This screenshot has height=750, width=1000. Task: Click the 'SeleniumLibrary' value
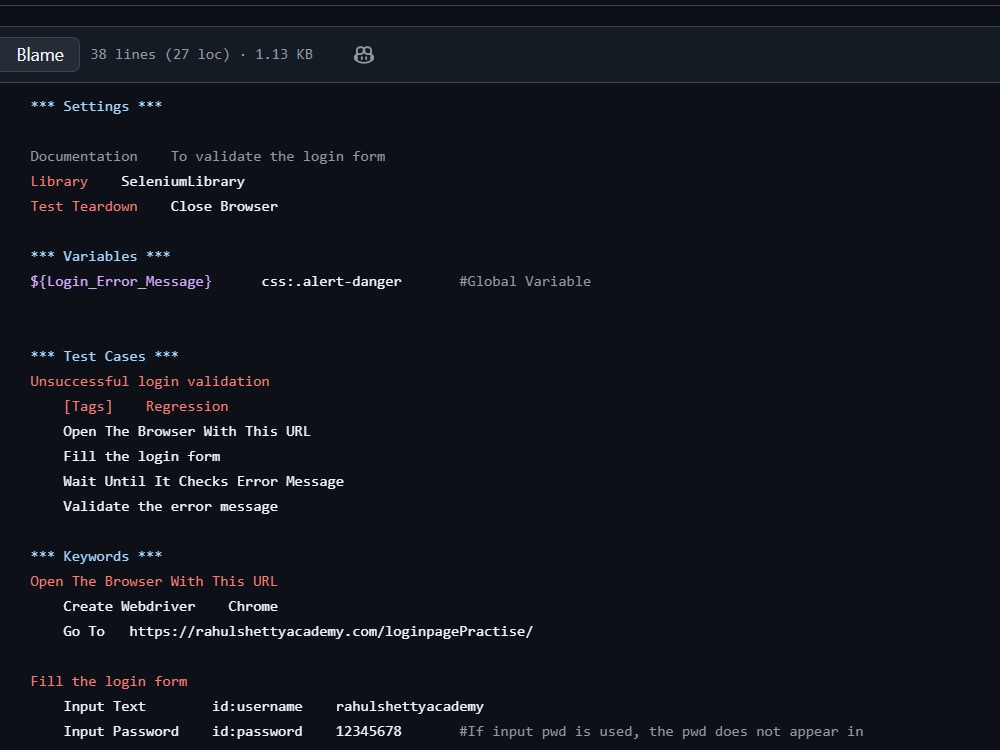click(x=183, y=182)
